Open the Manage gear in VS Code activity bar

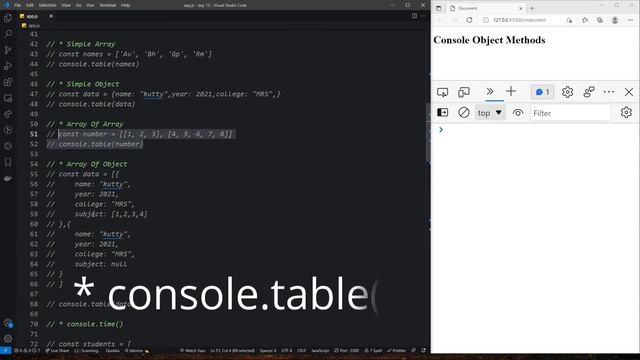pyautogui.click(x=8, y=339)
